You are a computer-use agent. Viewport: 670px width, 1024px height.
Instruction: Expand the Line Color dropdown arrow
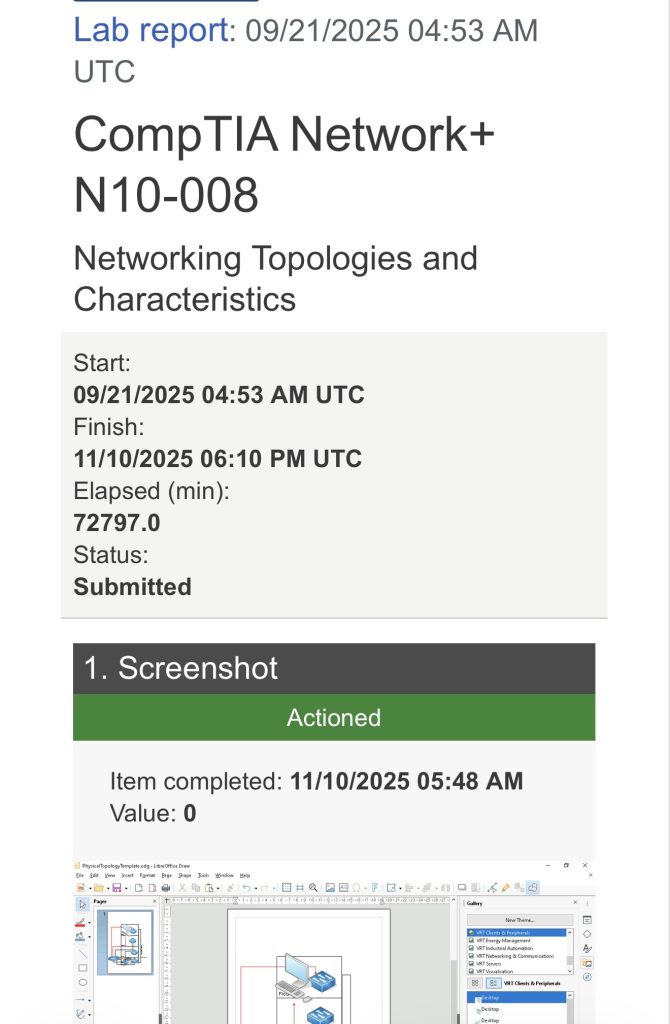coord(89,922)
